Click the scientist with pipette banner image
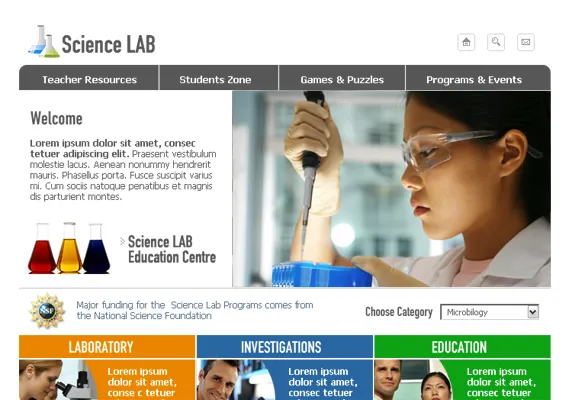The image size is (572, 400). click(391, 189)
